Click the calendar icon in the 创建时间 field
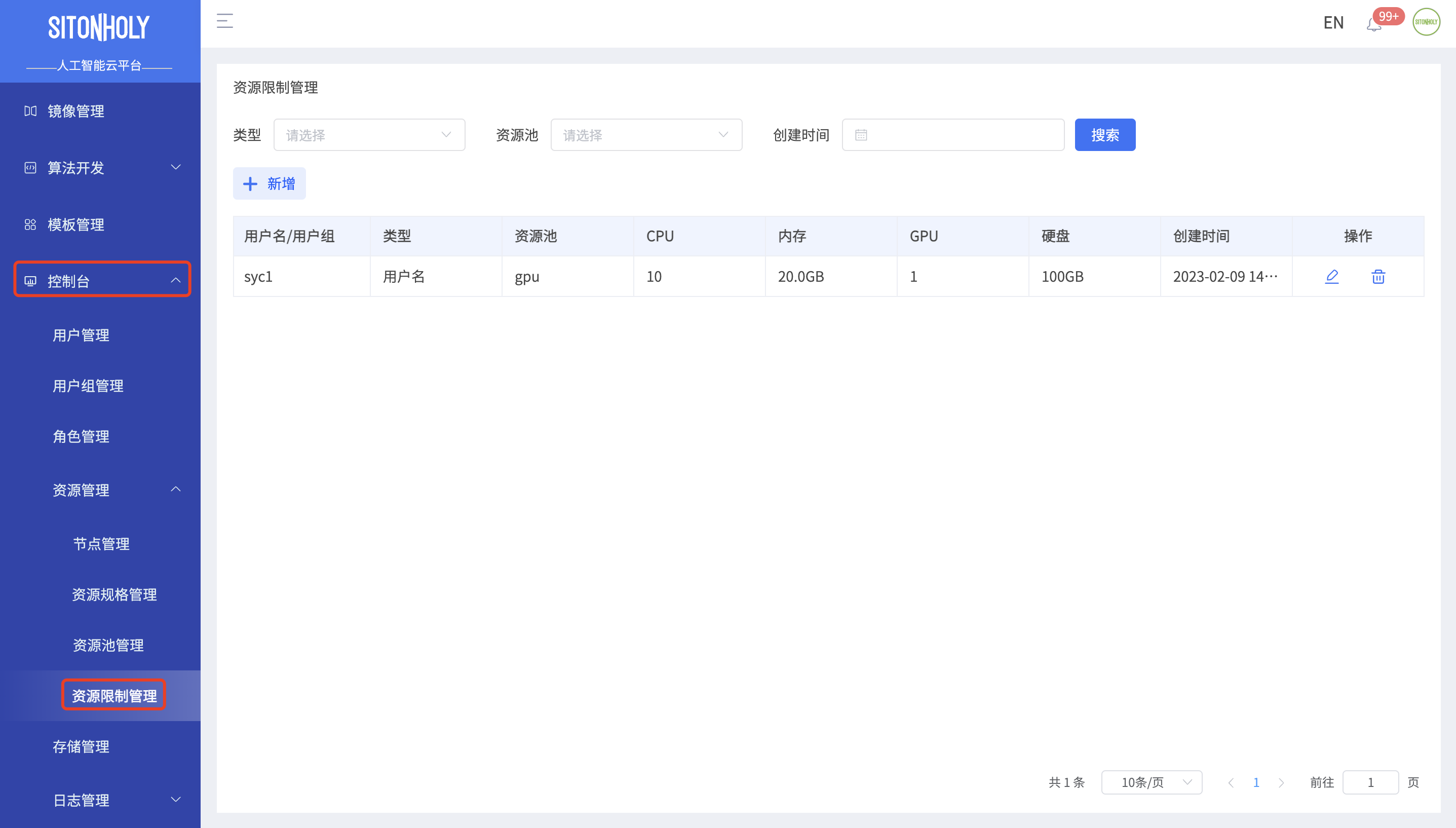The image size is (1456, 828). [x=861, y=135]
